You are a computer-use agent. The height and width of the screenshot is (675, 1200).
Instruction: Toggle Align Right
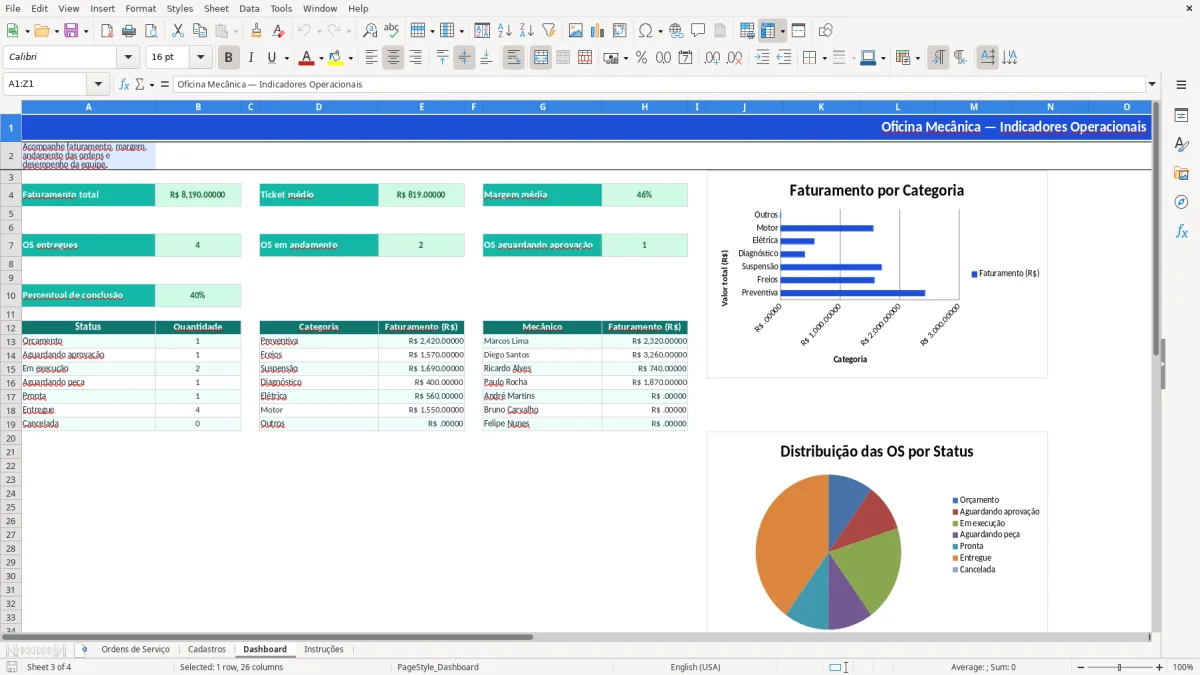(415, 58)
